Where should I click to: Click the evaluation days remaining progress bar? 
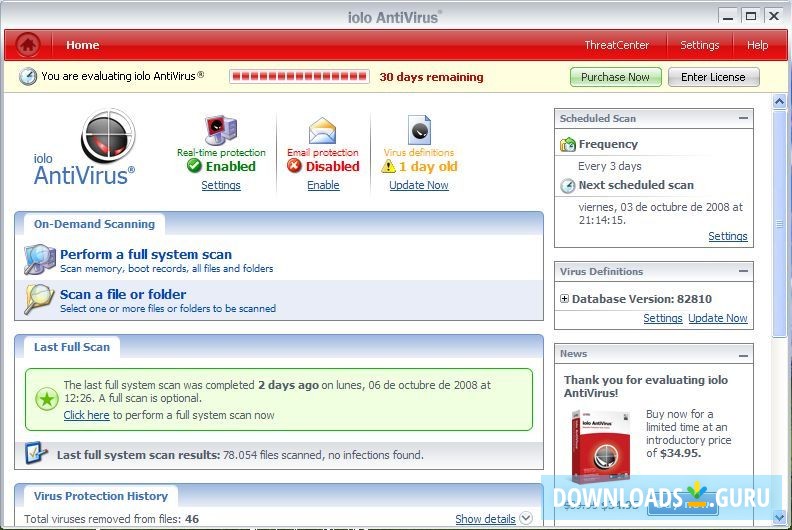tap(300, 77)
